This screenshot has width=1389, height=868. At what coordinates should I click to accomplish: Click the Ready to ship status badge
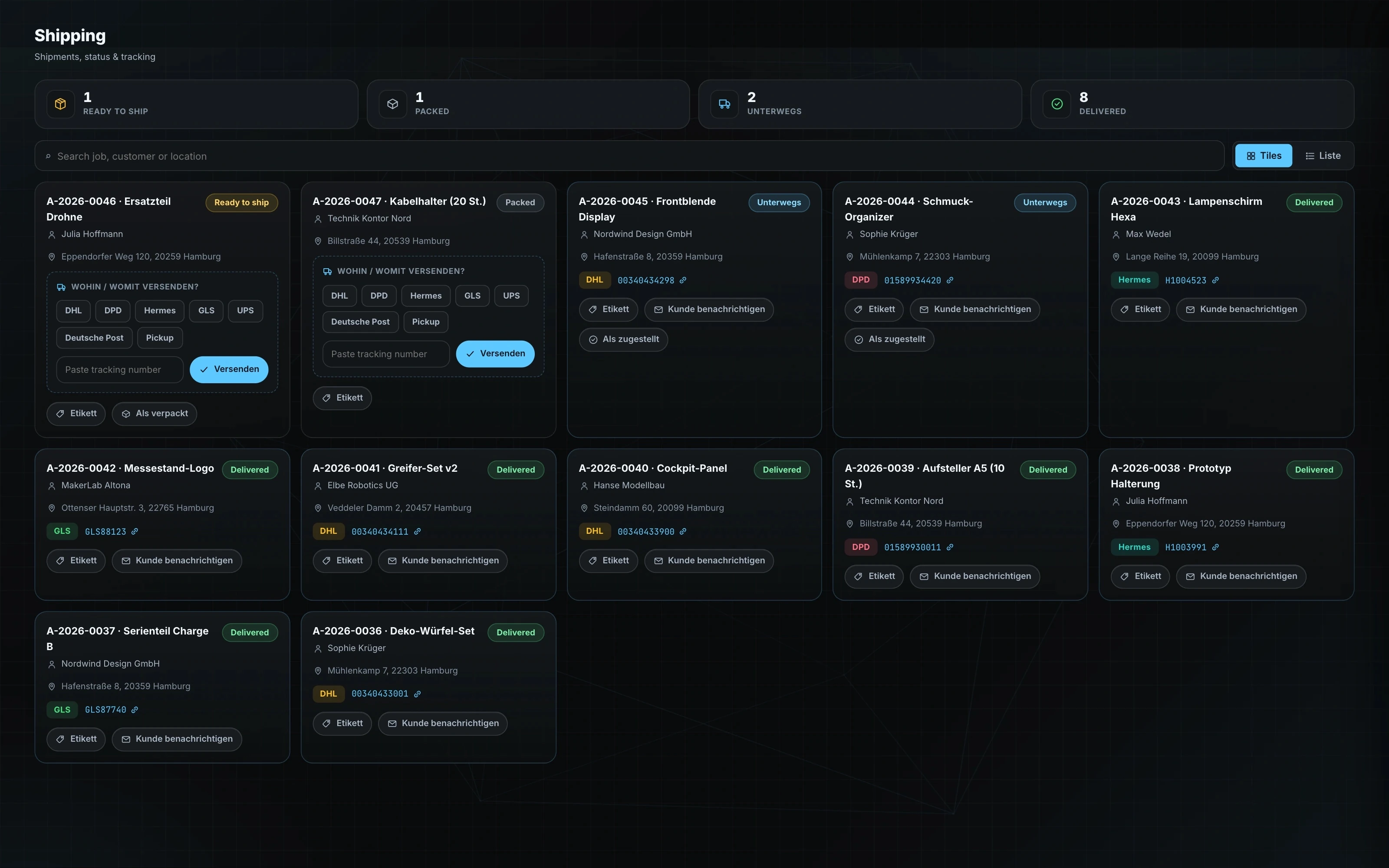click(242, 203)
